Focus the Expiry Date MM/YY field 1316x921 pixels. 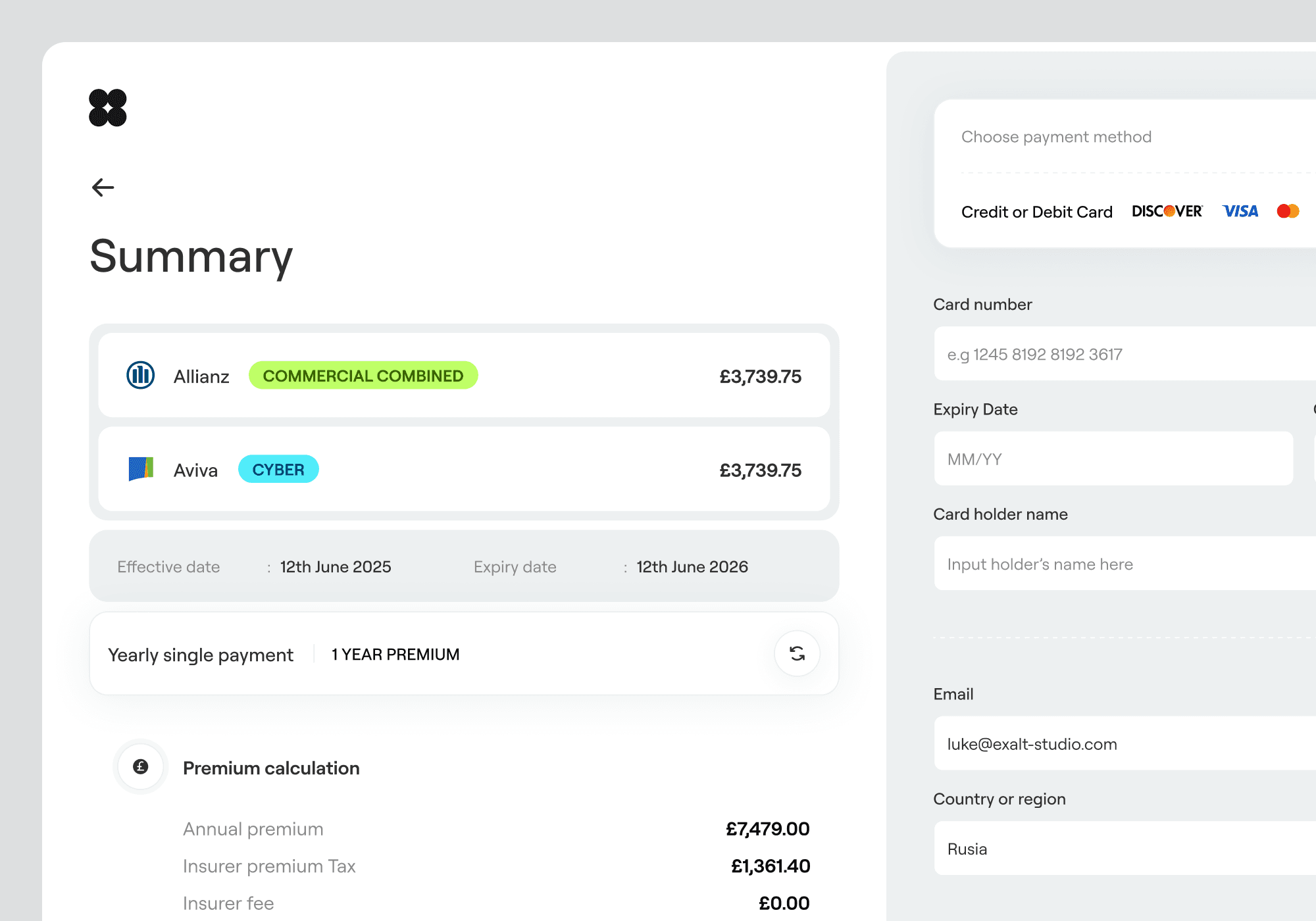[x=1113, y=459]
